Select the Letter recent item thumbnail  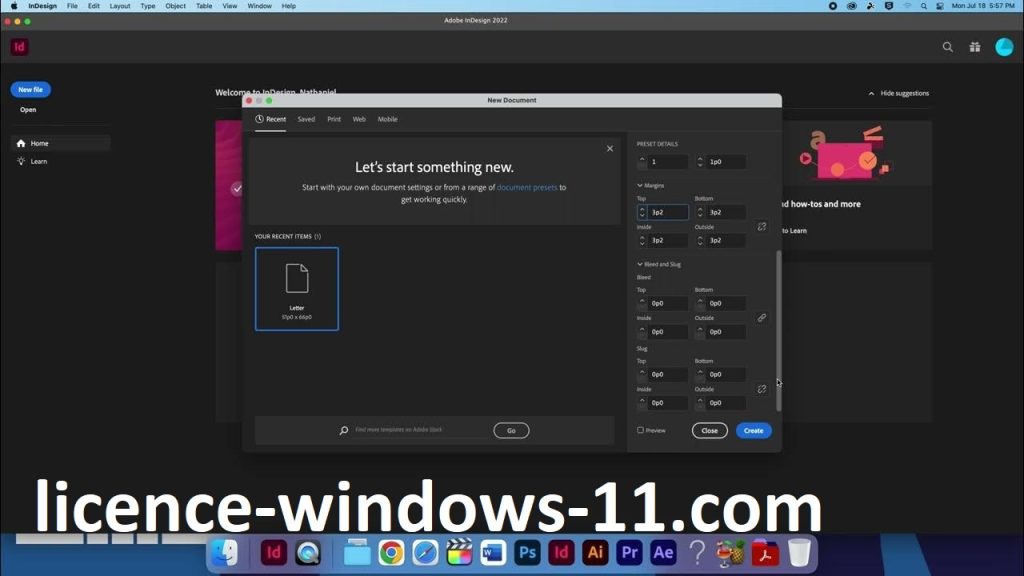coord(297,289)
